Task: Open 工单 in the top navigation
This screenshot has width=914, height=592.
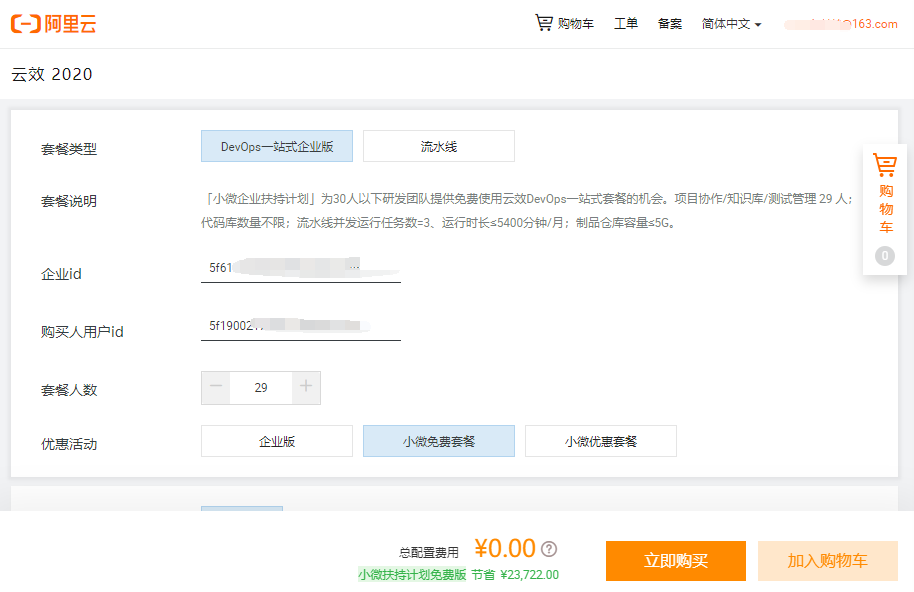Action: point(626,24)
